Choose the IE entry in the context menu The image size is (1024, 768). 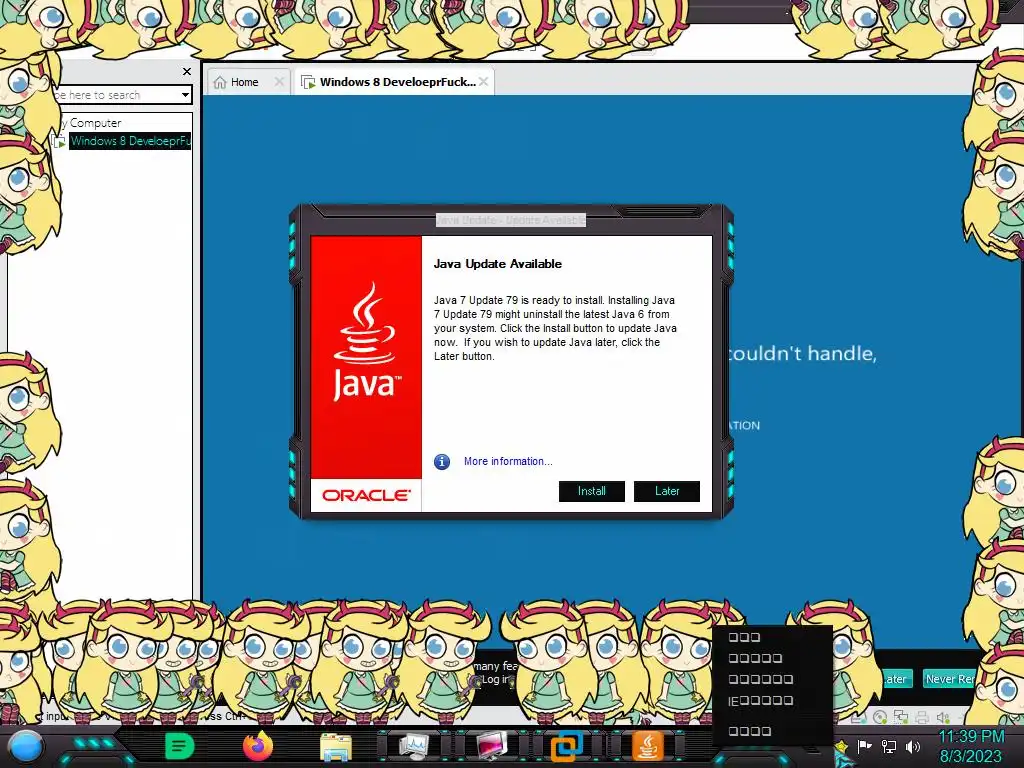click(x=761, y=701)
